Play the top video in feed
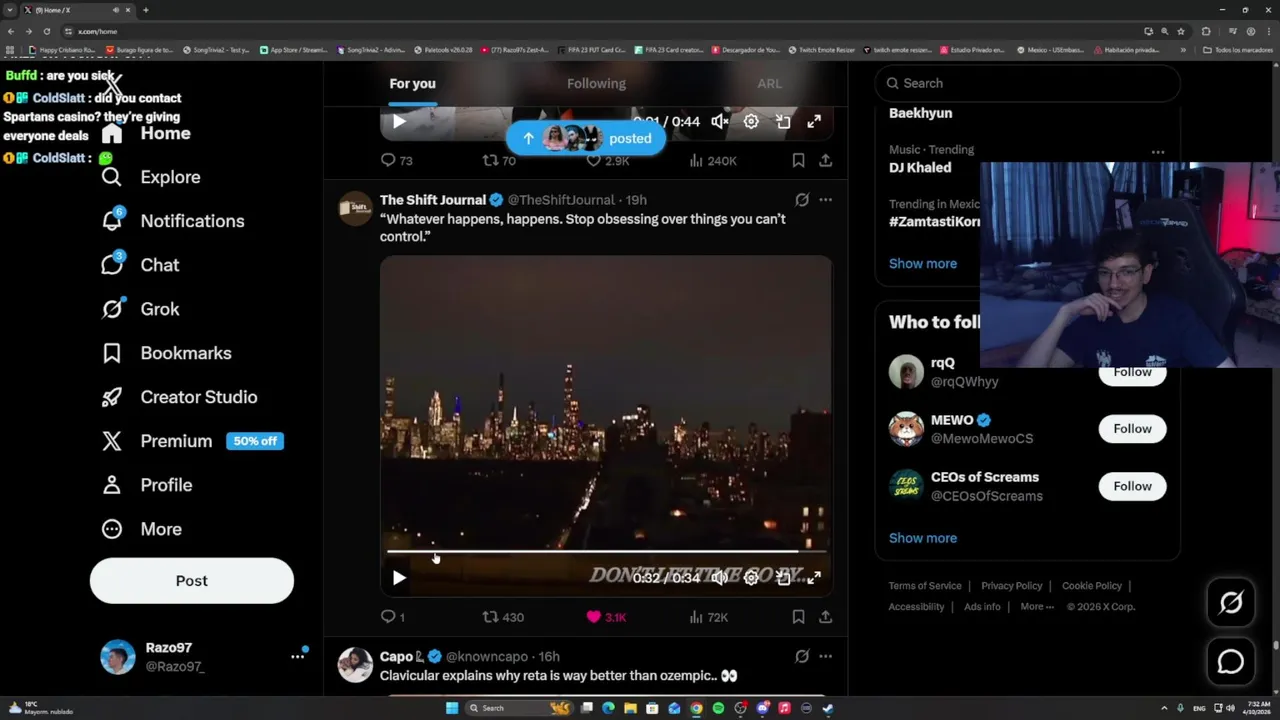The image size is (1280, 720). click(399, 122)
